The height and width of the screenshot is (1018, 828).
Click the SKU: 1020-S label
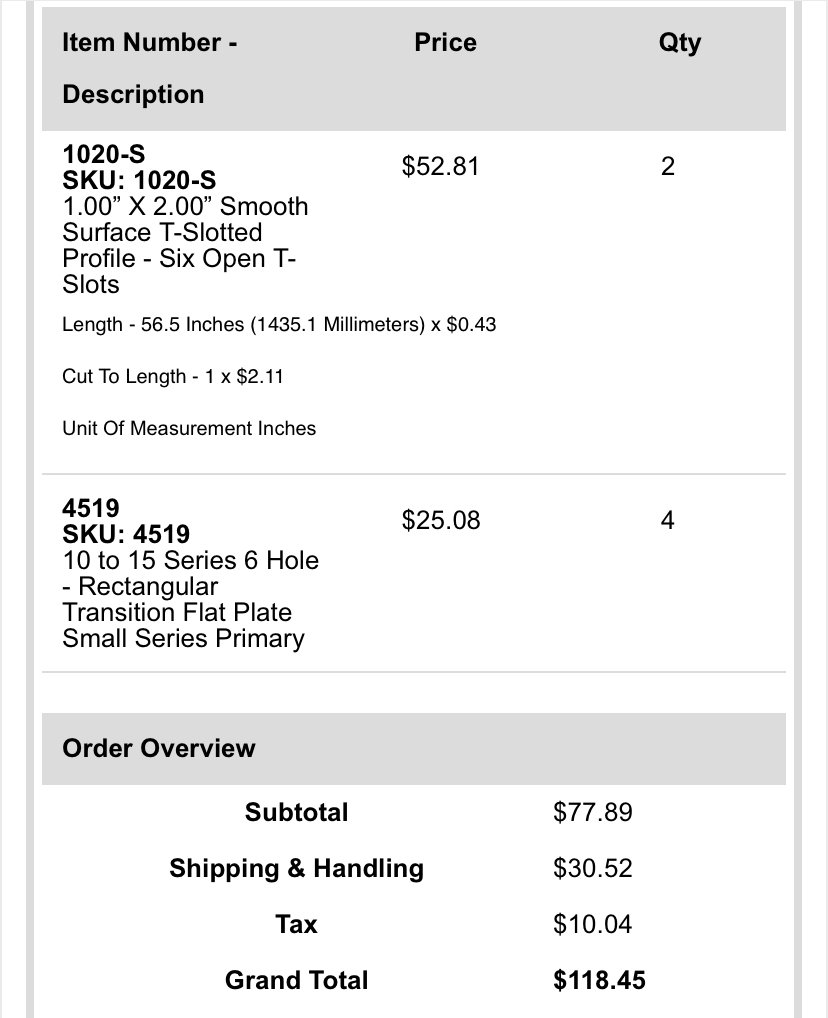[139, 180]
